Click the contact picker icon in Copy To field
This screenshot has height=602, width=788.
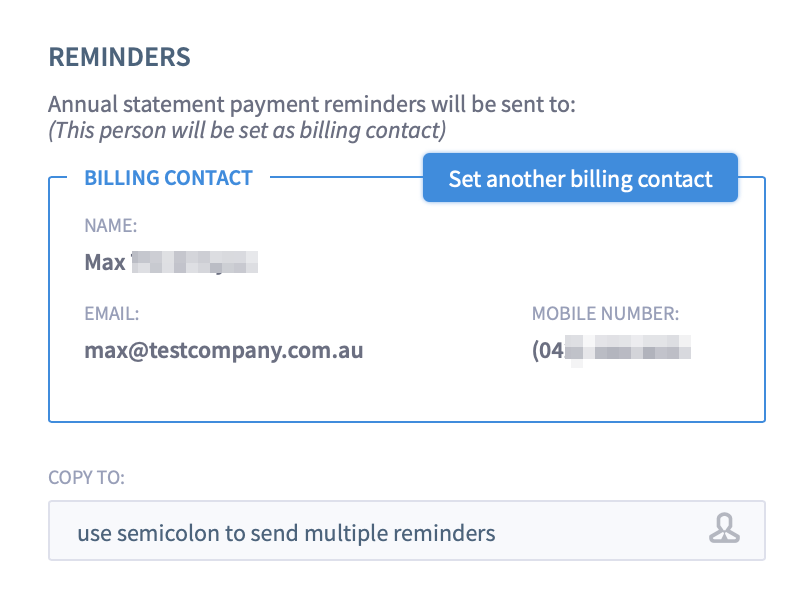pyautogui.click(x=724, y=530)
